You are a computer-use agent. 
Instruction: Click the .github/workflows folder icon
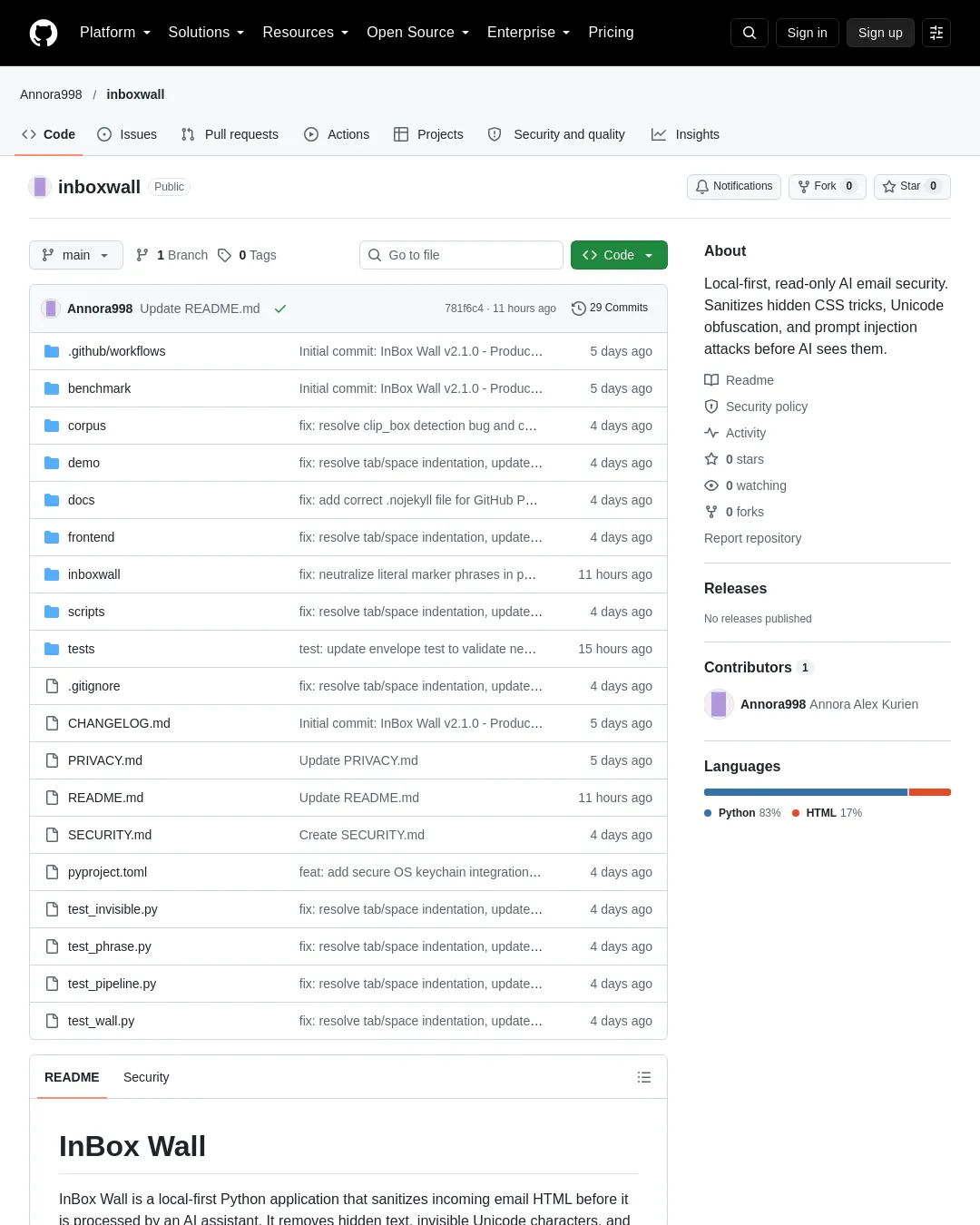52,351
